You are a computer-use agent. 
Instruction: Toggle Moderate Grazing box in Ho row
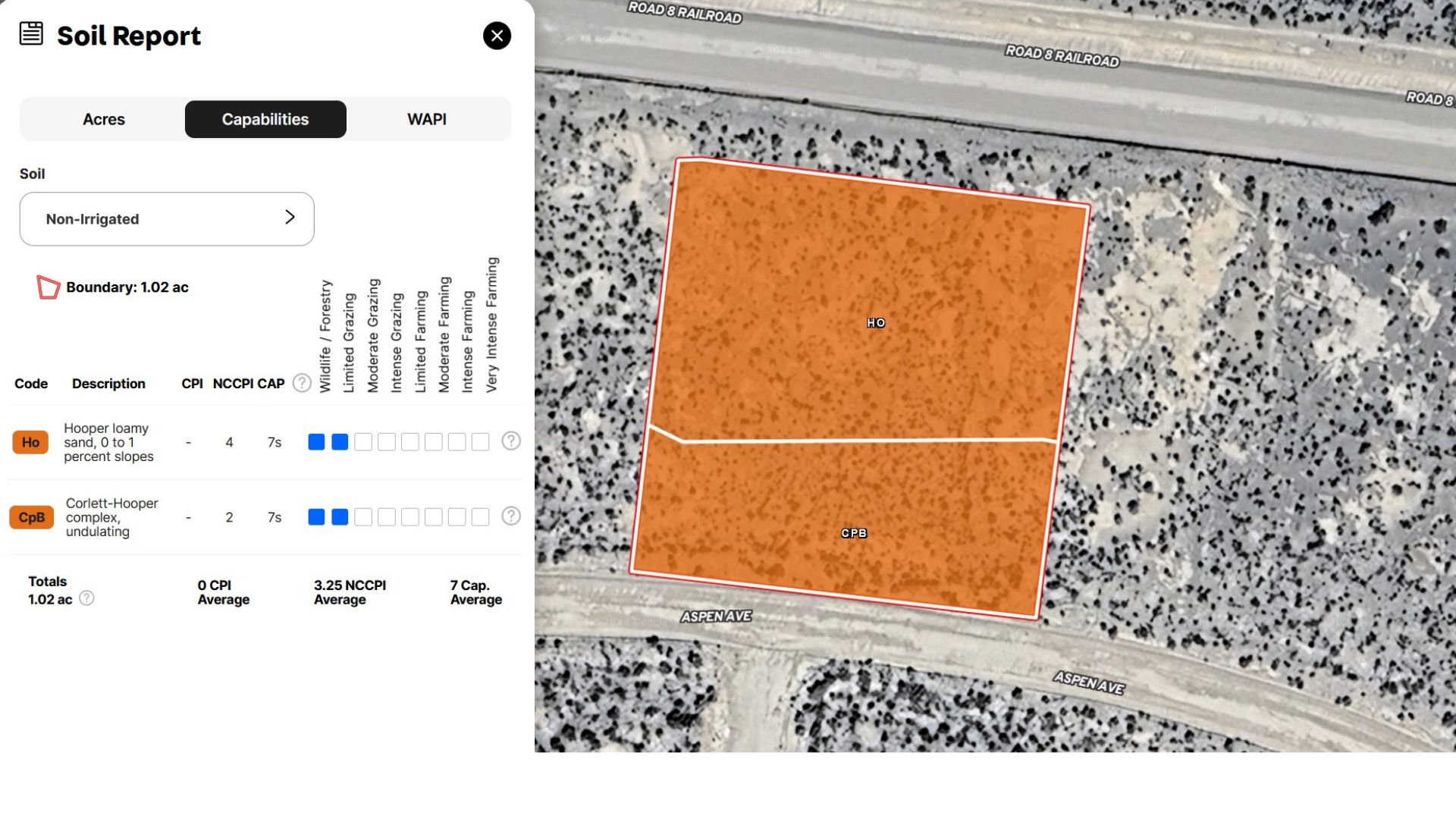pyautogui.click(x=363, y=442)
